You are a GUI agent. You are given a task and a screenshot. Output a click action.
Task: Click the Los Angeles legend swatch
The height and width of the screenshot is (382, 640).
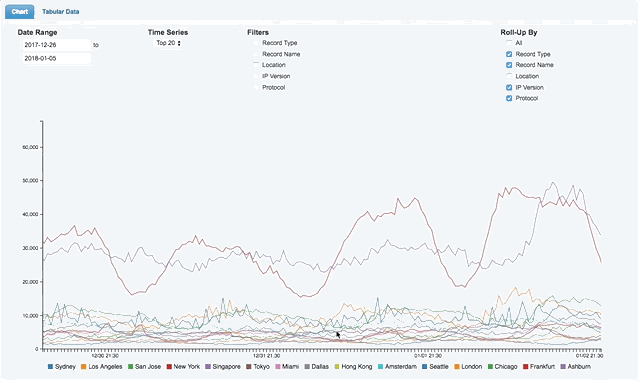coord(84,366)
